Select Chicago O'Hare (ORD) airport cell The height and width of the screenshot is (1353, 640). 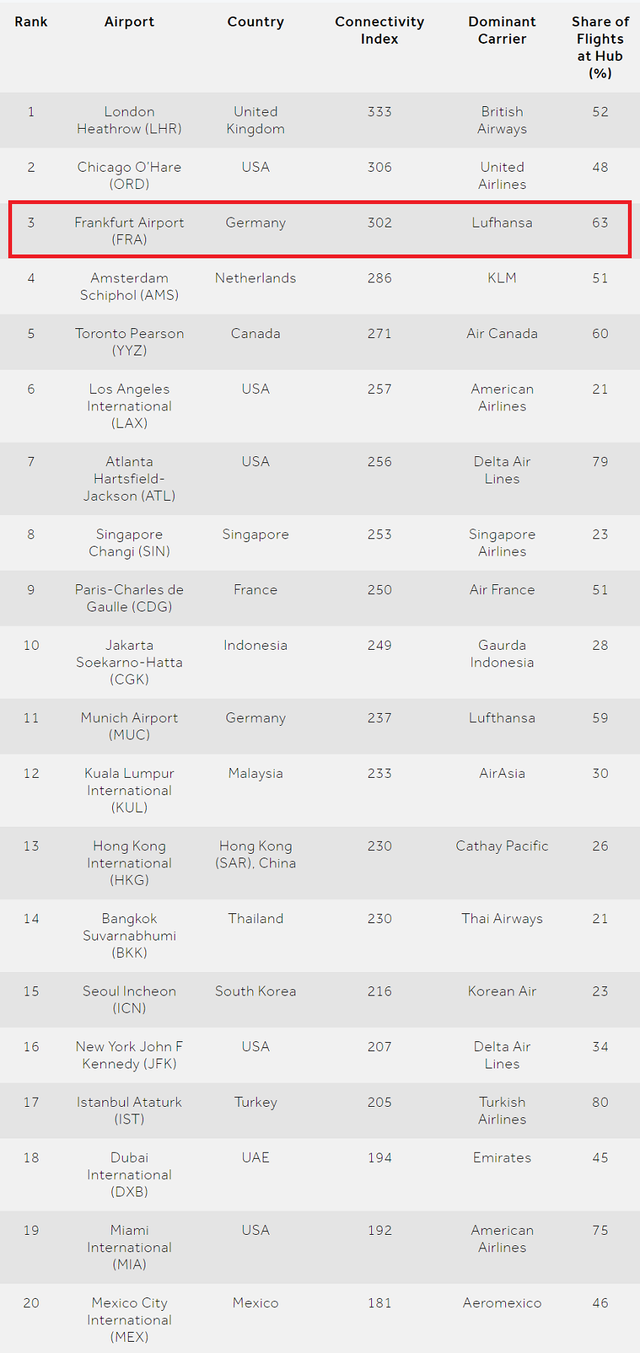129,175
